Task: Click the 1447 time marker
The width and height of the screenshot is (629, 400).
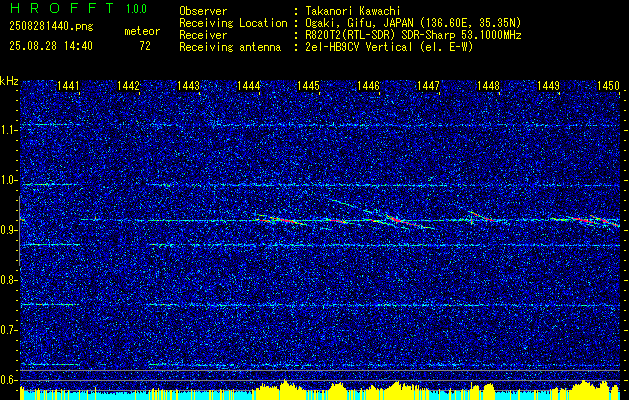Action: (428, 85)
